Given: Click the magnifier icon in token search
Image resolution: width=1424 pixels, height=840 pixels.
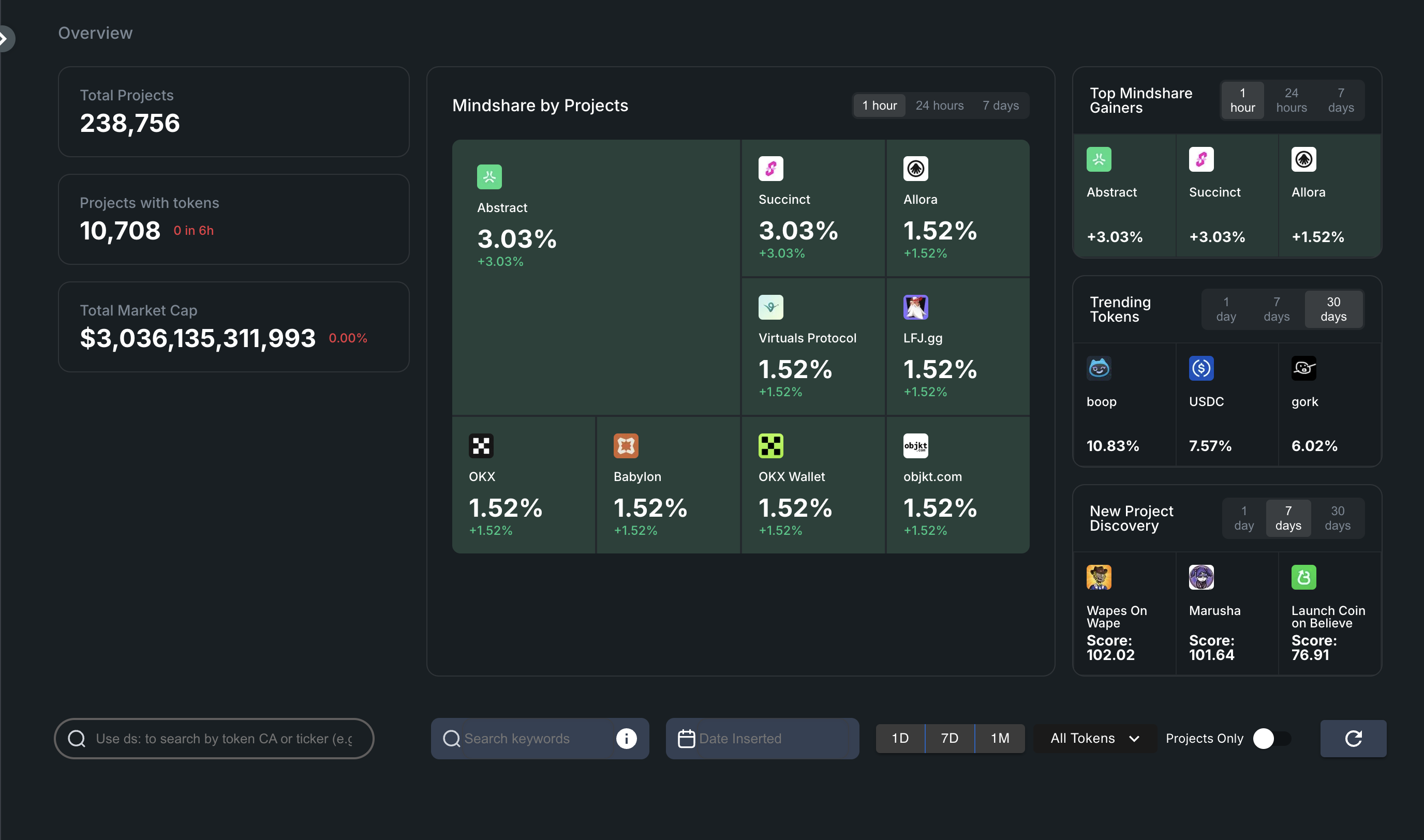Looking at the screenshot, I should [x=77, y=738].
